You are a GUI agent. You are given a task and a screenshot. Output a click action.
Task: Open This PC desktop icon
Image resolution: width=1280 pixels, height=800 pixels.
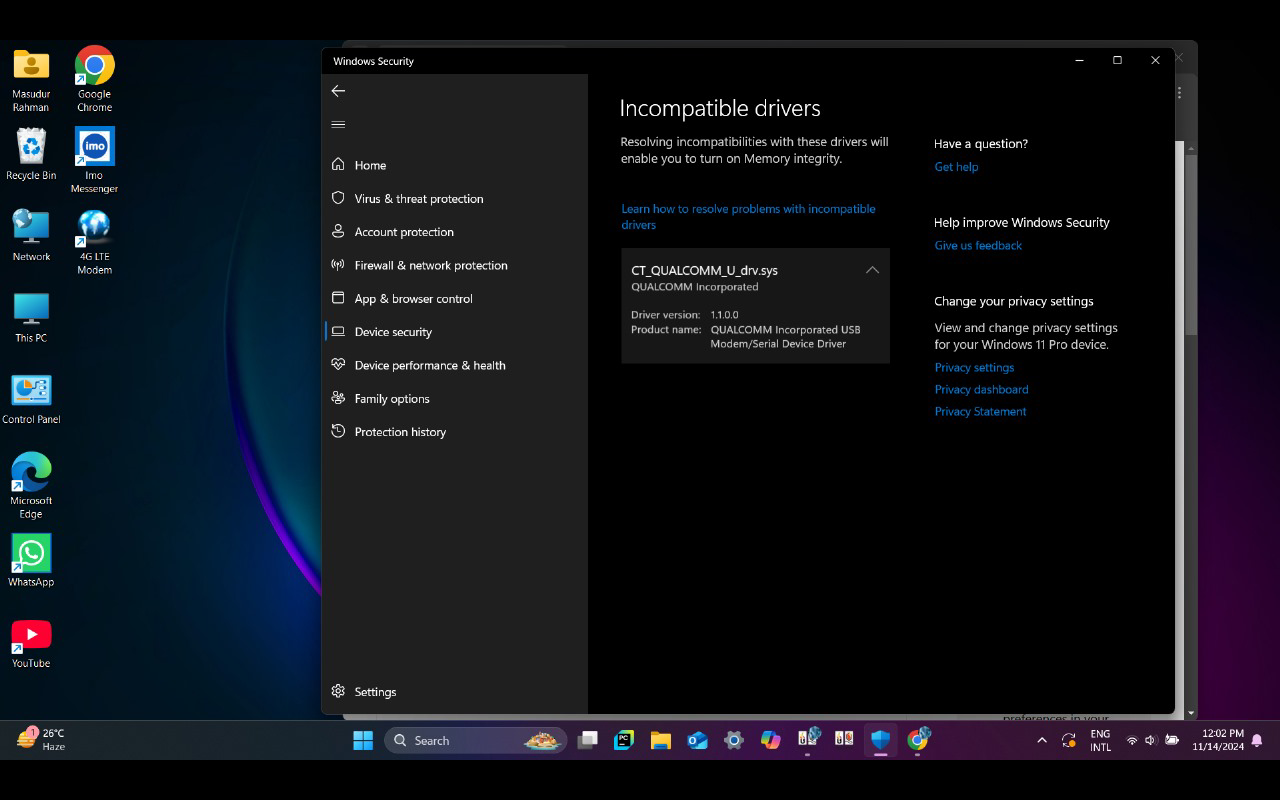[31, 317]
